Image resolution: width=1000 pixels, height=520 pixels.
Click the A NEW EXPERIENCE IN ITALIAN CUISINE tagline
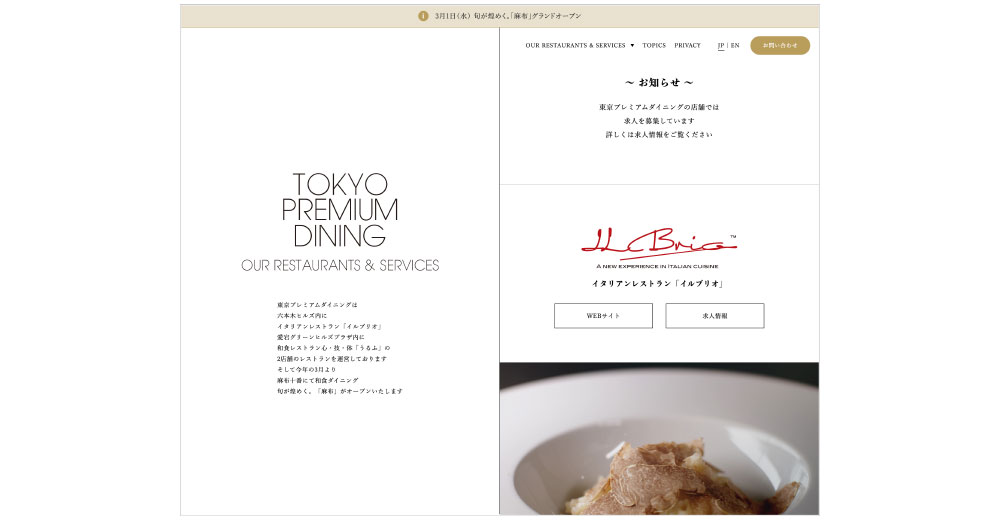click(x=658, y=266)
